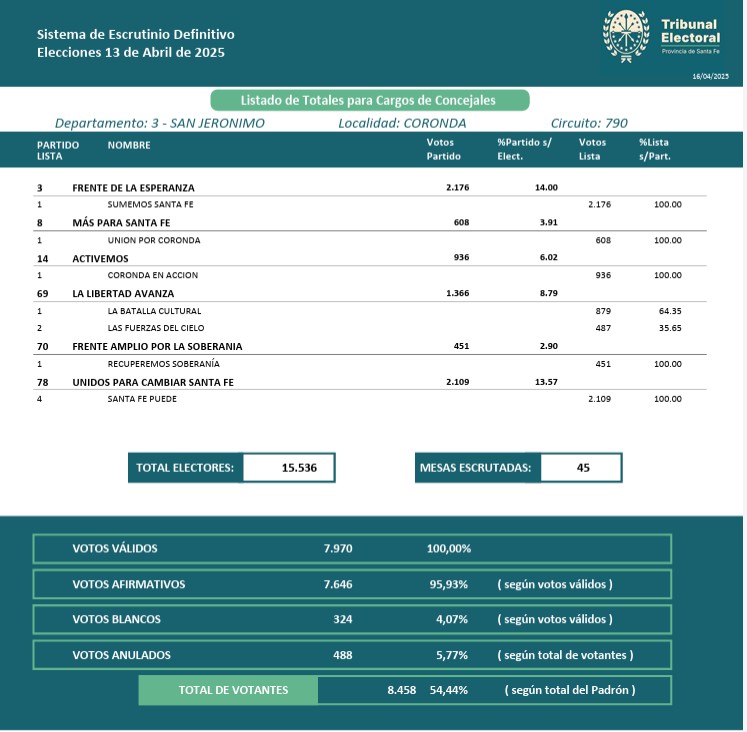Click the 8.79 party percentage
The width and height of the screenshot is (747, 732).
point(548,293)
